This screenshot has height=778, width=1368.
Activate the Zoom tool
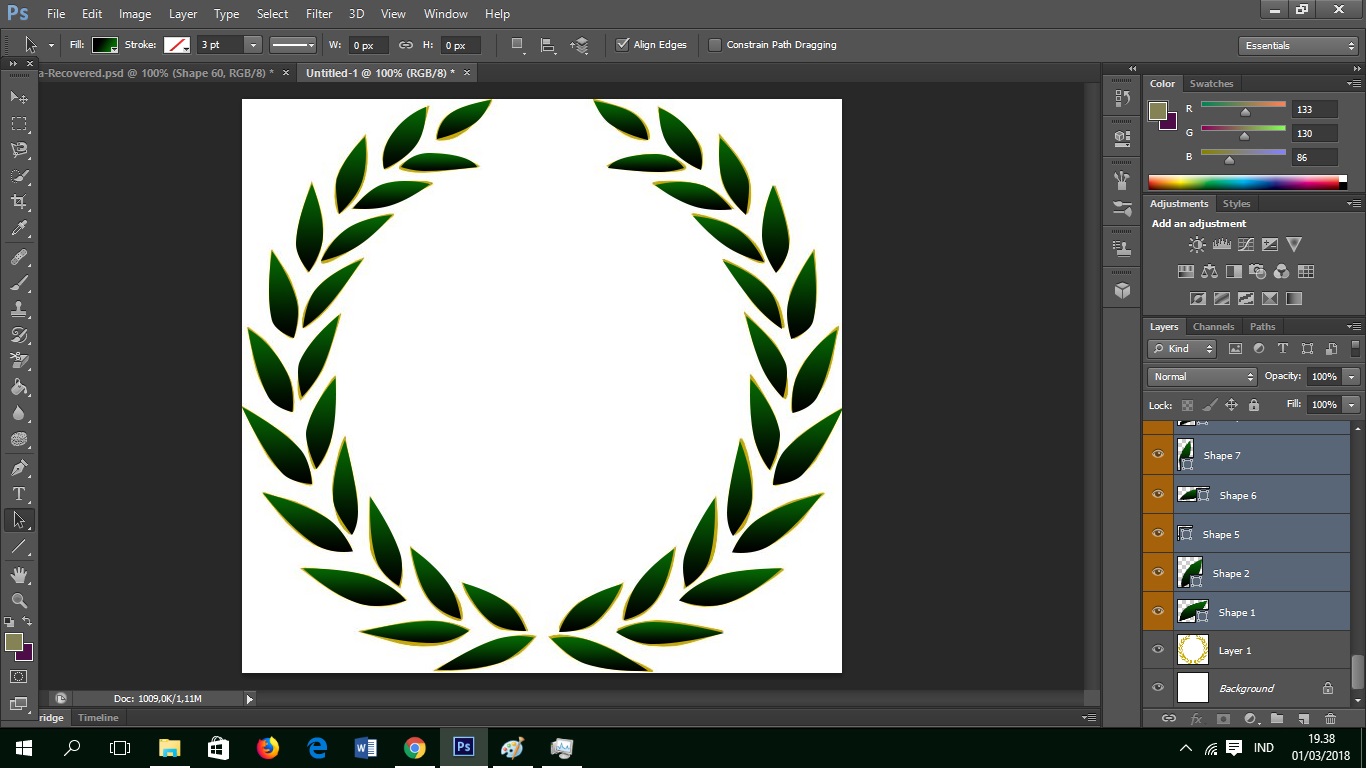point(19,600)
